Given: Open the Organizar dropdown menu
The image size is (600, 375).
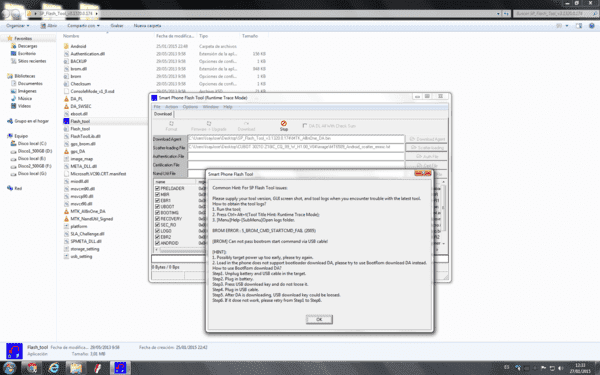Looking at the screenshot, I should tap(18, 26).
